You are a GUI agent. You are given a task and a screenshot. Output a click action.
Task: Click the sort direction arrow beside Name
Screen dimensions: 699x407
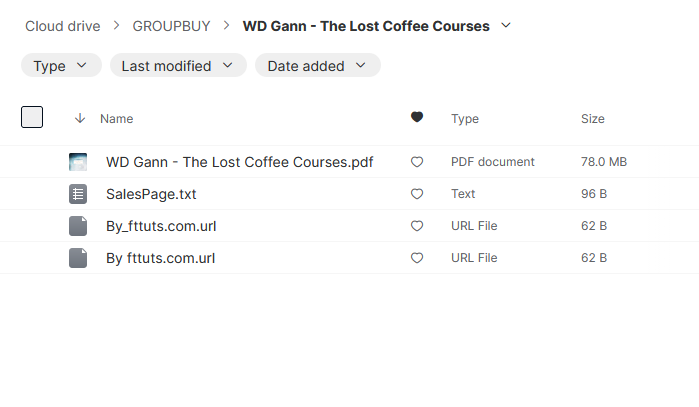80,118
